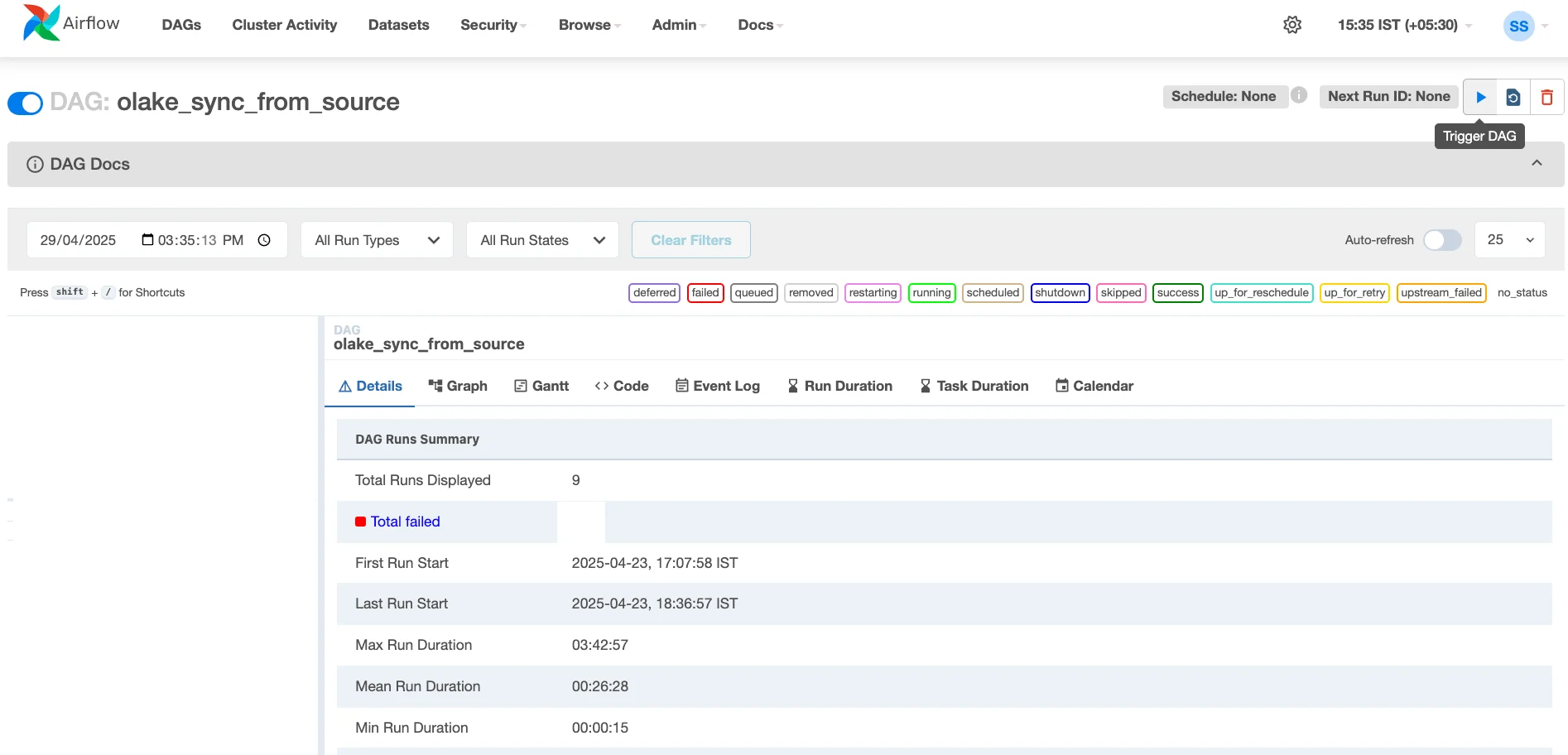1568x755 pixels.
Task: Click the schedule info icon
Action: tap(1299, 95)
